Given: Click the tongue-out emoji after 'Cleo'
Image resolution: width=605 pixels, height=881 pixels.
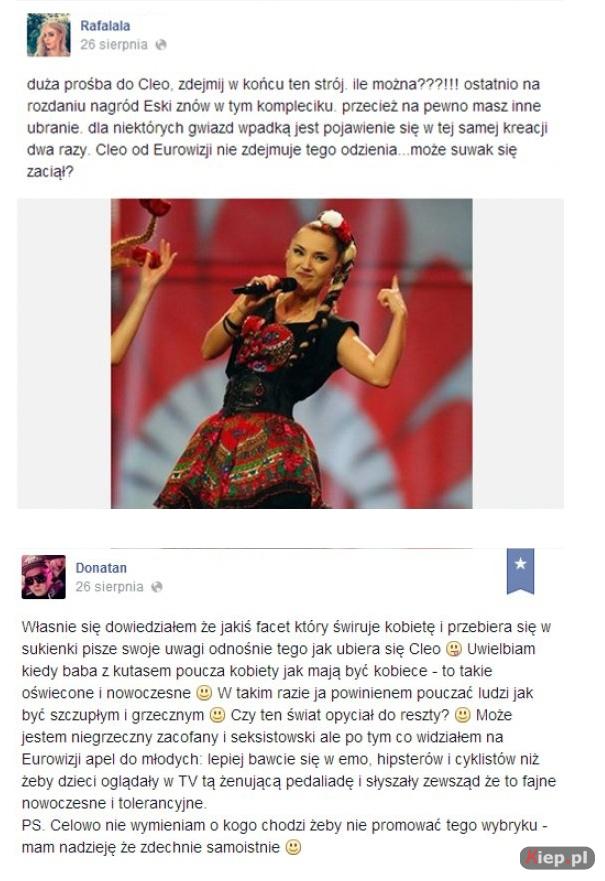Looking at the screenshot, I should pyautogui.click(x=453, y=649).
